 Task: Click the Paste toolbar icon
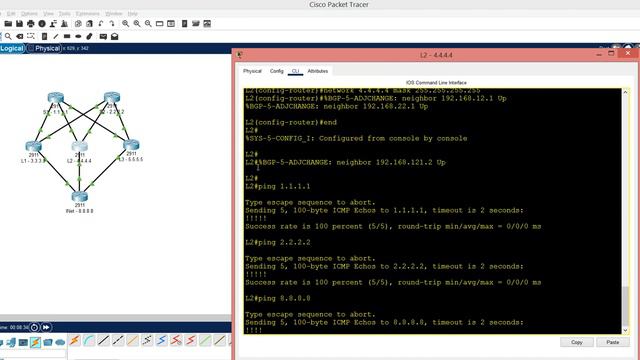click(89, 24)
